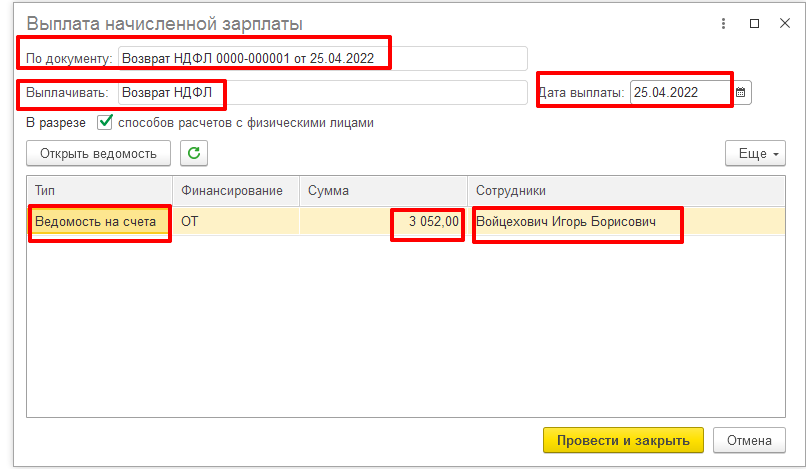The width and height of the screenshot is (806, 469).
Task: Click the Финансирование column header
Action: [236, 190]
